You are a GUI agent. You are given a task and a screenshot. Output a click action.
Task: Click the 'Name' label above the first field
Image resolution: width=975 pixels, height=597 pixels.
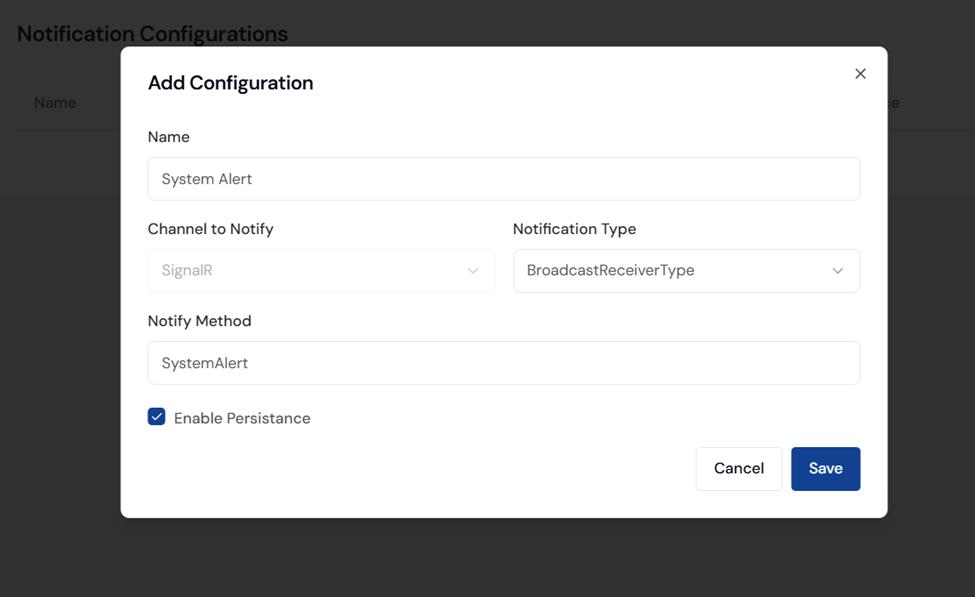[x=169, y=137]
